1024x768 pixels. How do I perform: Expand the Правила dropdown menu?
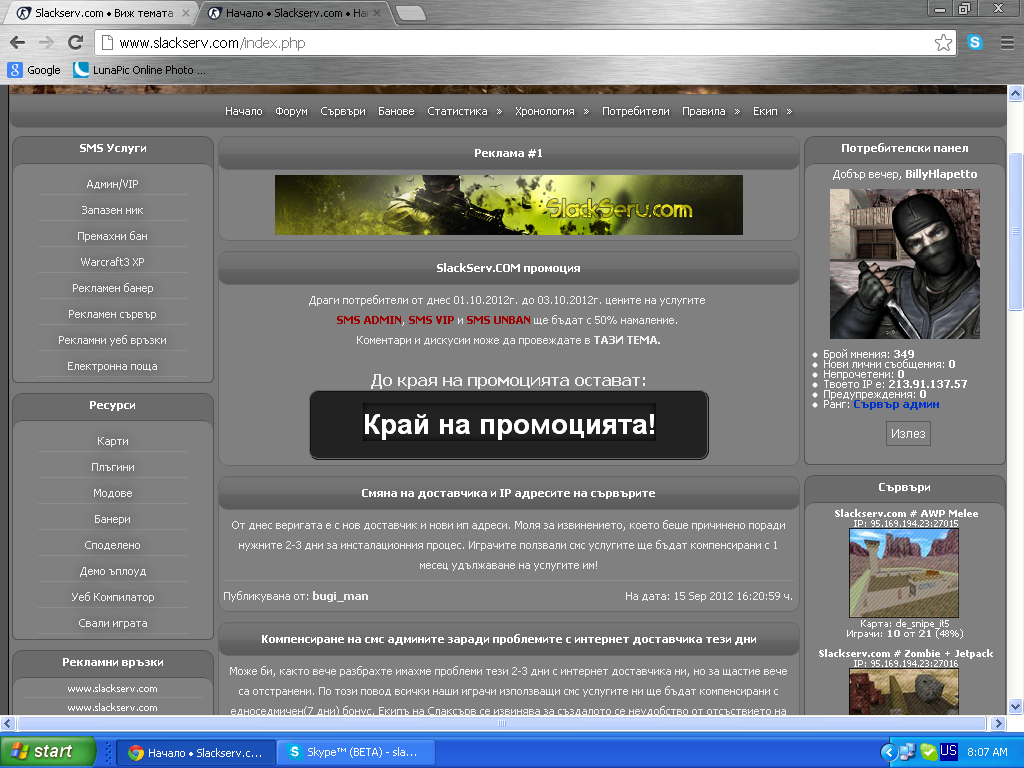click(x=711, y=112)
